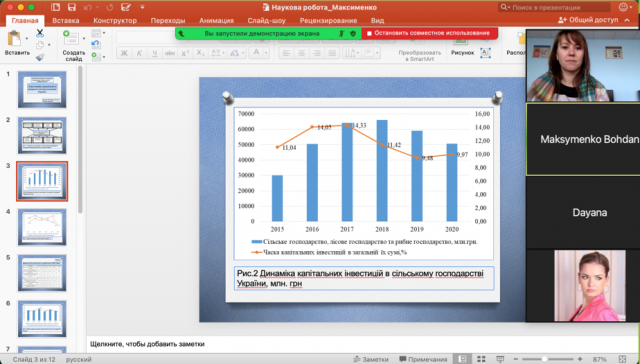Click the Общий доступ button
Screen dimensions: 640x364
point(588,20)
